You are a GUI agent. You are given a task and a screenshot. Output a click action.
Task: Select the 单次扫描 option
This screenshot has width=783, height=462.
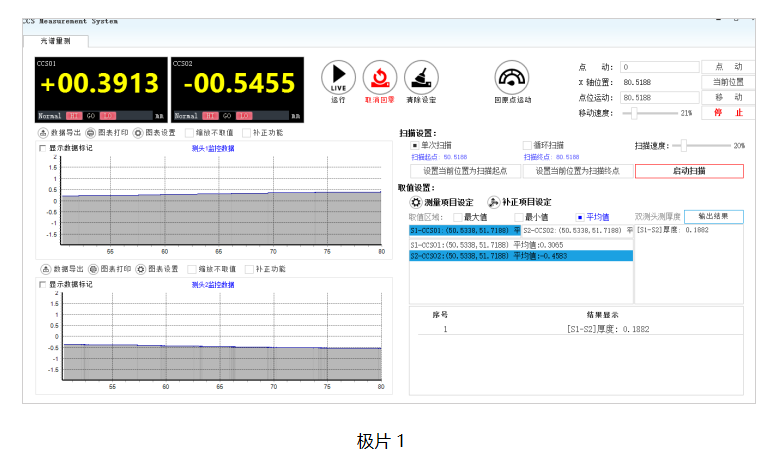(x=414, y=145)
